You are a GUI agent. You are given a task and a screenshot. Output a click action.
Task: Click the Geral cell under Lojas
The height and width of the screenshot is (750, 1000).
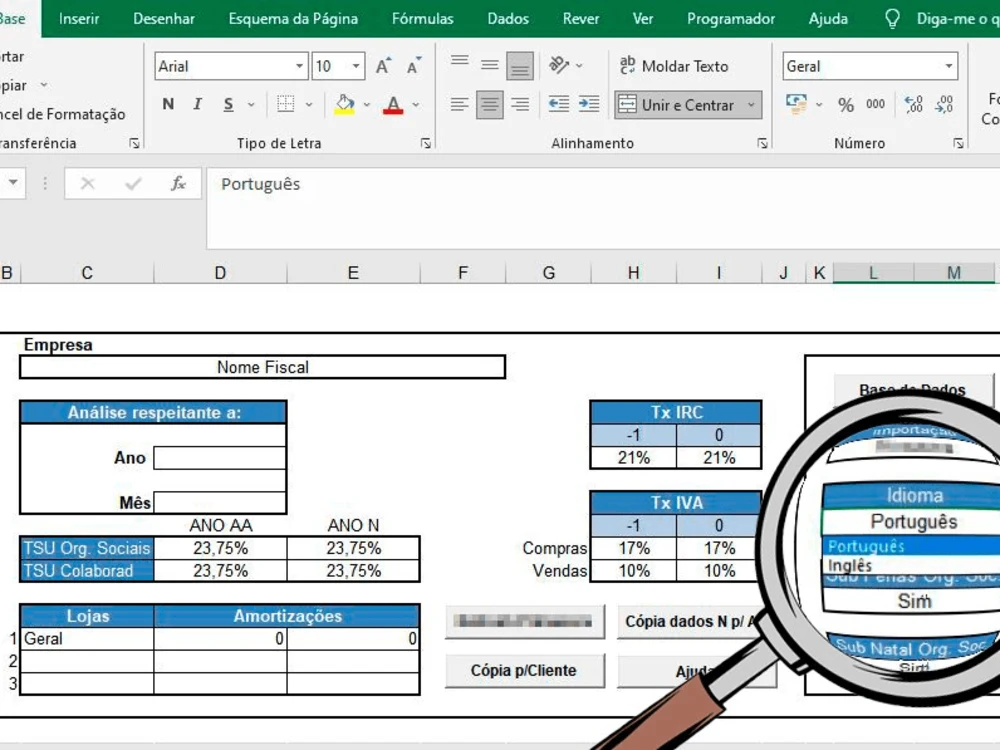(87, 638)
